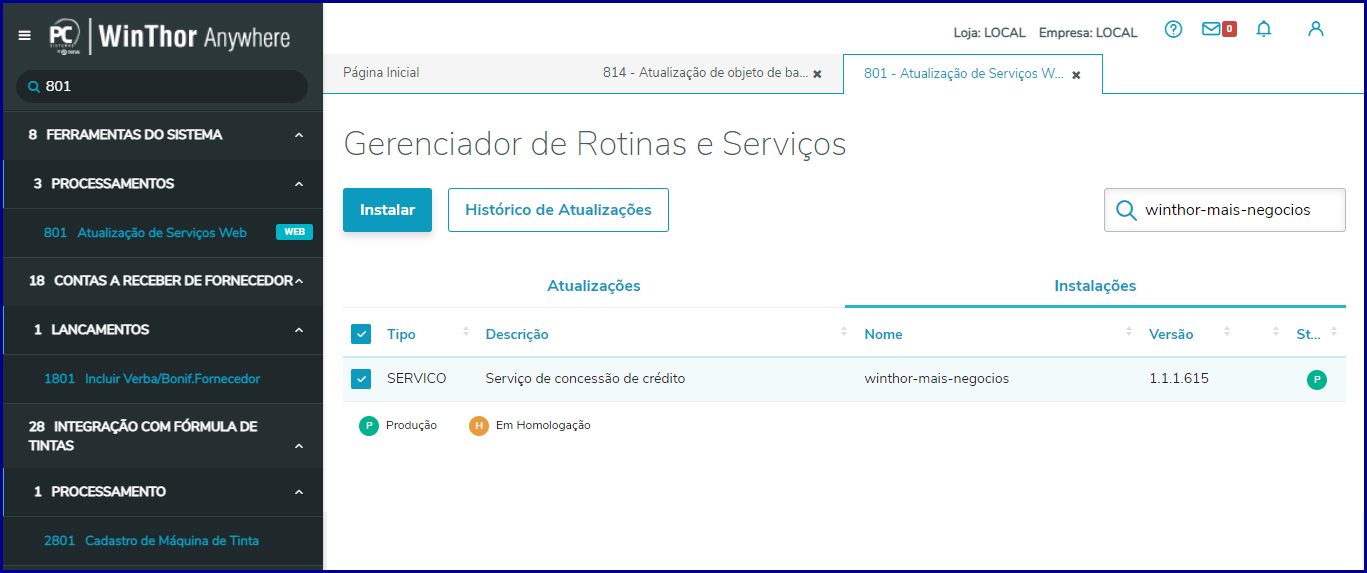Click the winthor-mais-negocios name cell
1367x573 pixels.
click(937, 379)
